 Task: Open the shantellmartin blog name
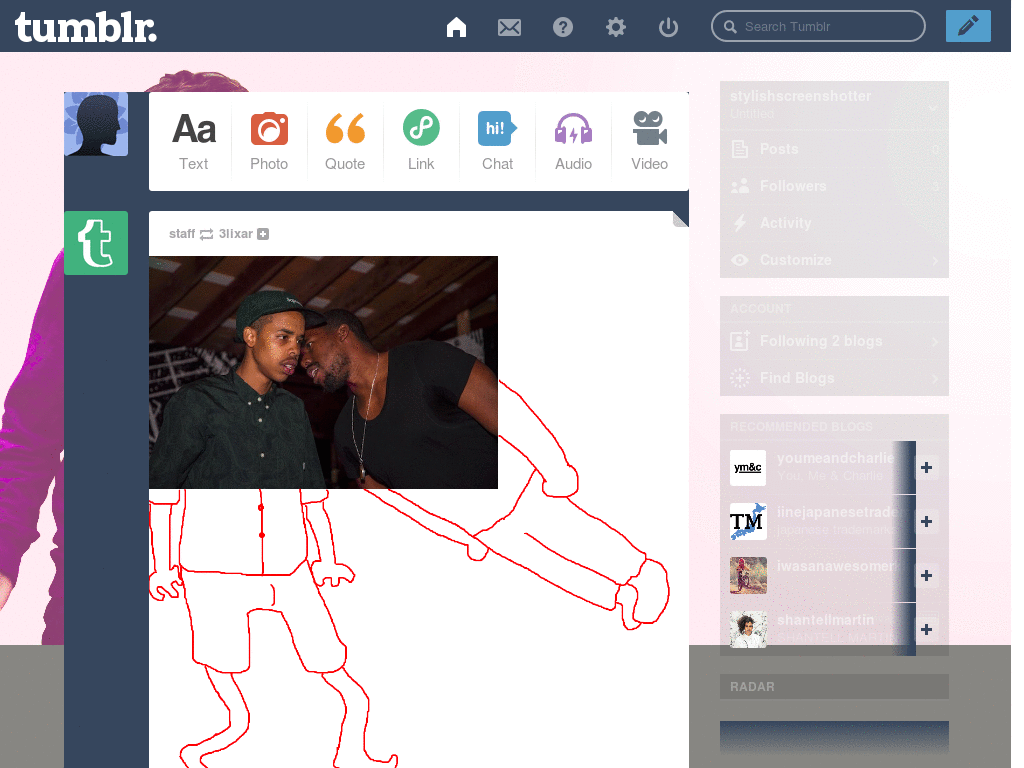click(825, 620)
